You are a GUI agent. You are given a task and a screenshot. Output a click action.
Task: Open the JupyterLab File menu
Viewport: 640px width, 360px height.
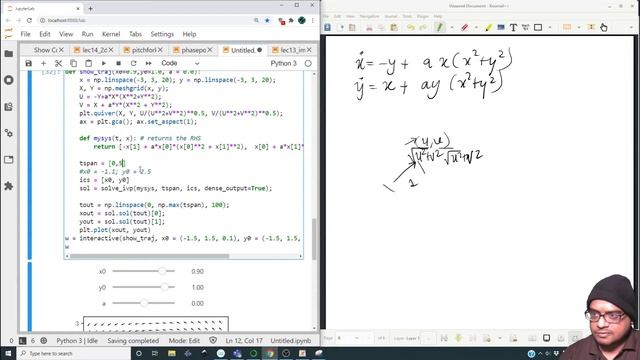pyautogui.click(x=25, y=34)
